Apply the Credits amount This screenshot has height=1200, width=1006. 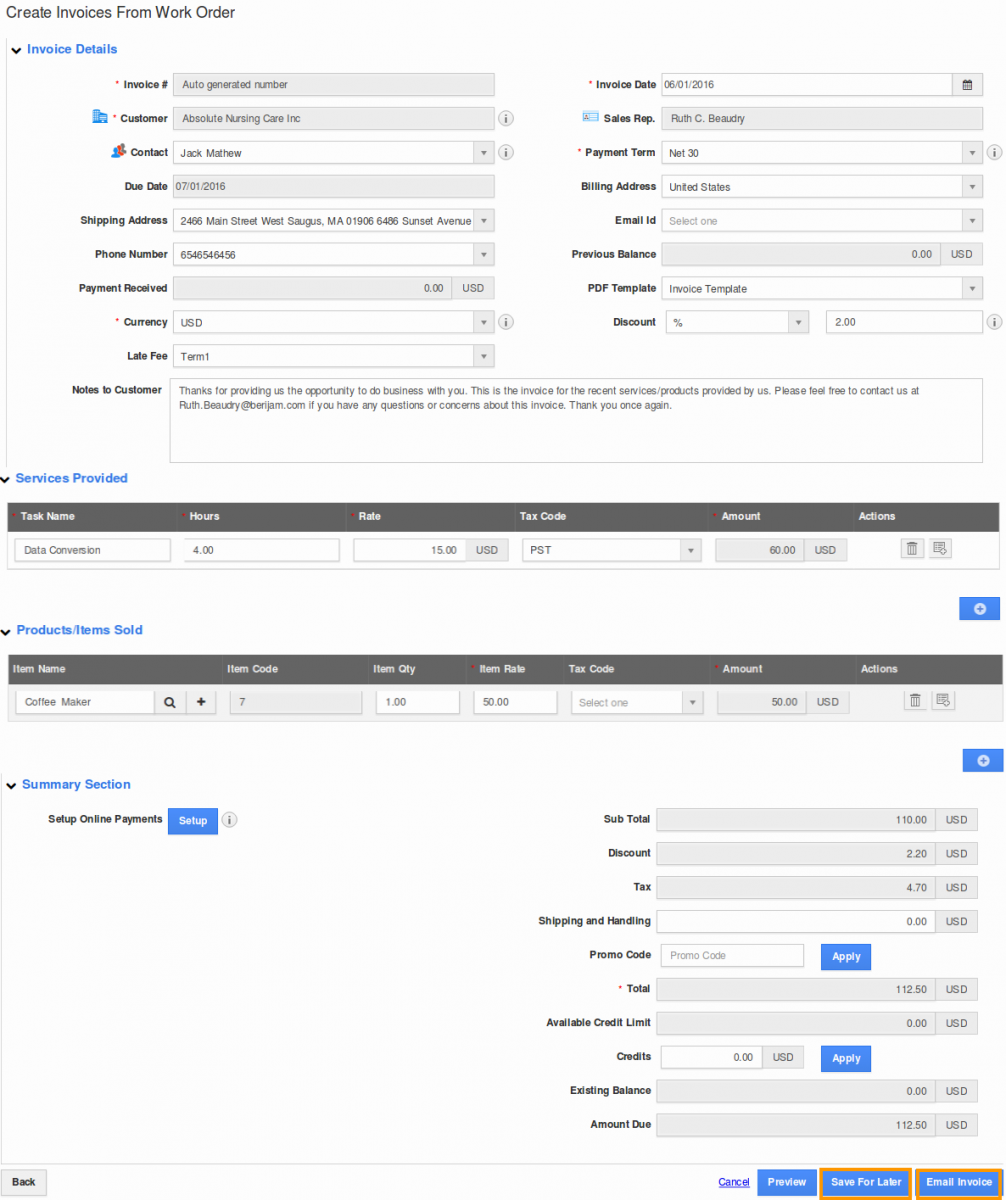[846, 1058]
